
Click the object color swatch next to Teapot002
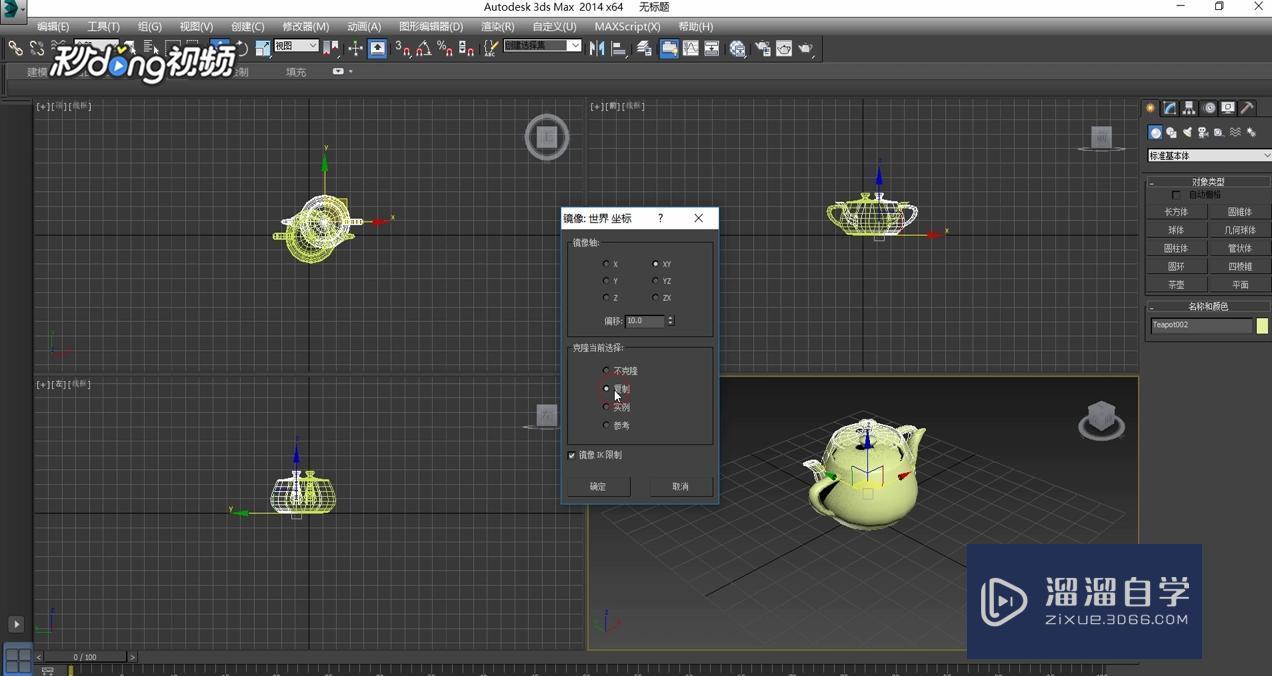[x=1261, y=325]
